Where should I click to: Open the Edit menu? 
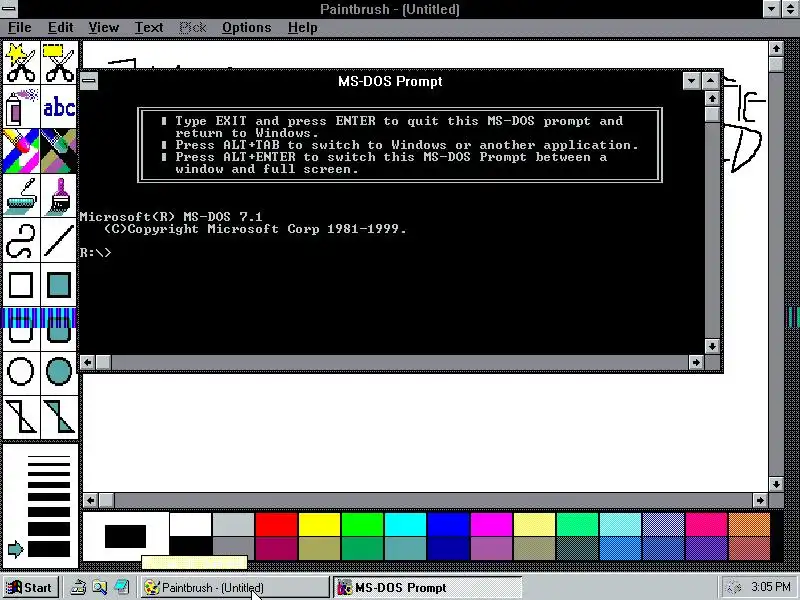click(x=60, y=28)
